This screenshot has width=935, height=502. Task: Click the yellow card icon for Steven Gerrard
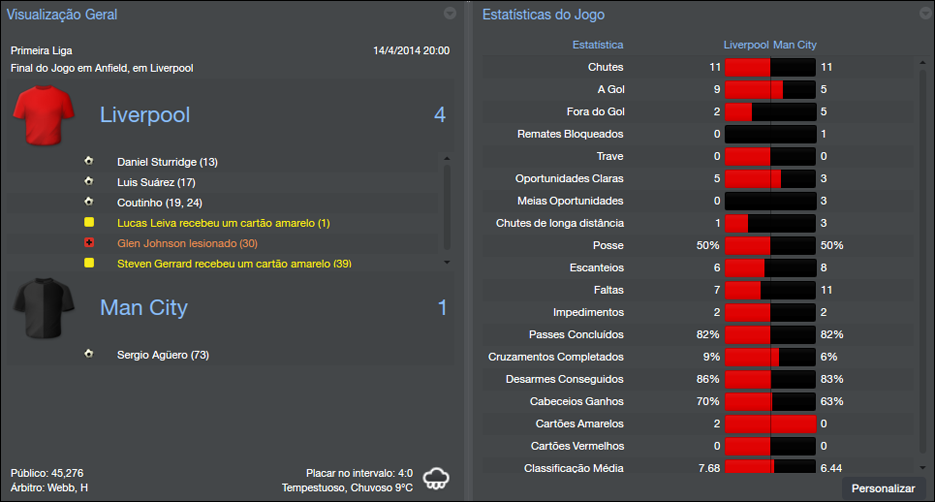pyautogui.click(x=89, y=263)
